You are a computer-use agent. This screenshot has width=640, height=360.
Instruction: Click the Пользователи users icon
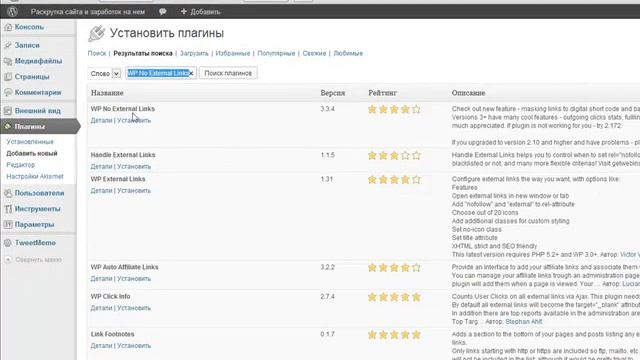tap(8, 193)
